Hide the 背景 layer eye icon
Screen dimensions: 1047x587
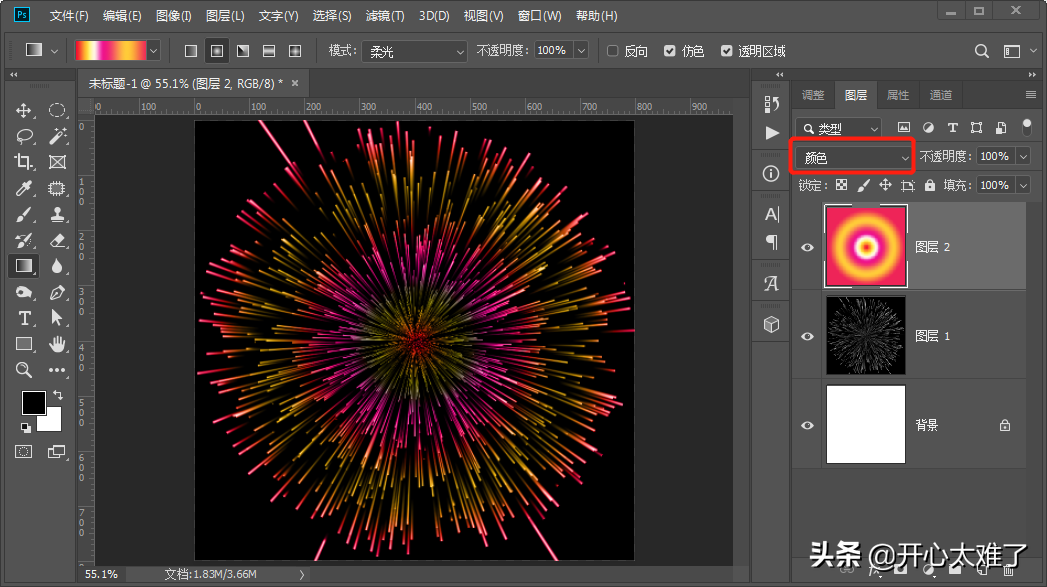pyautogui.click(x=807, y=425)
